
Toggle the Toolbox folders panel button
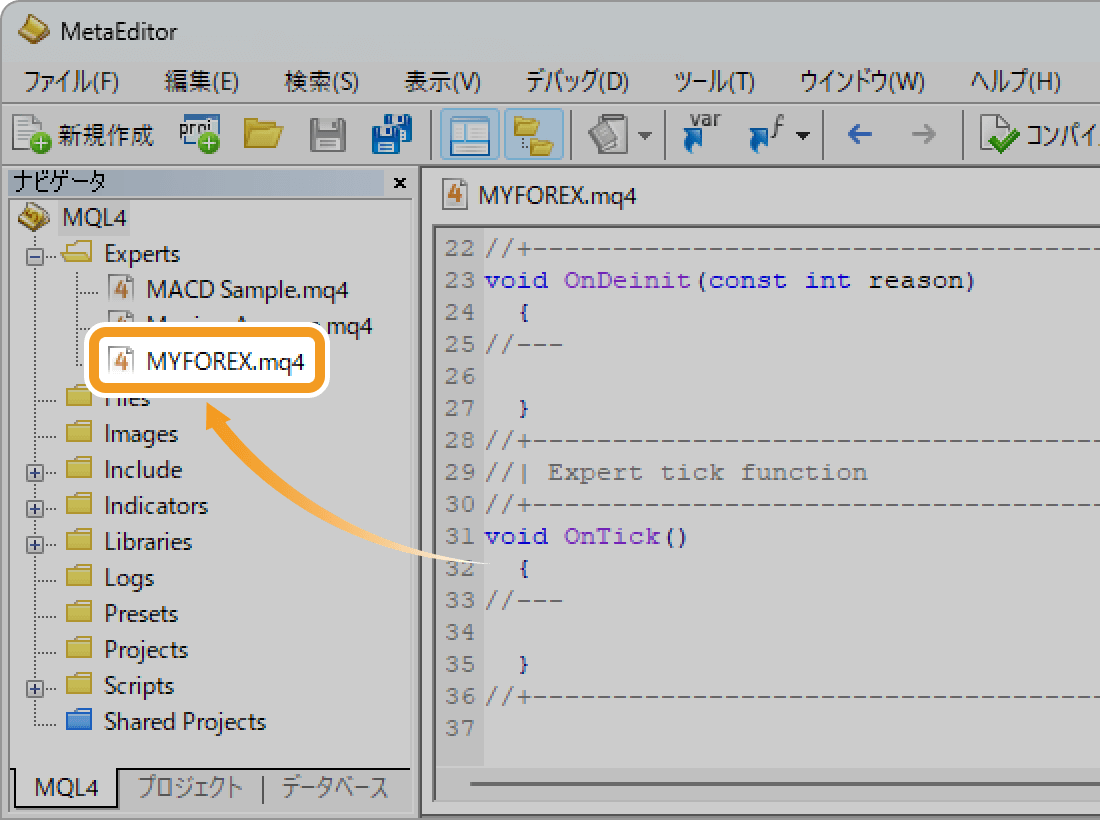coord(533,134)
